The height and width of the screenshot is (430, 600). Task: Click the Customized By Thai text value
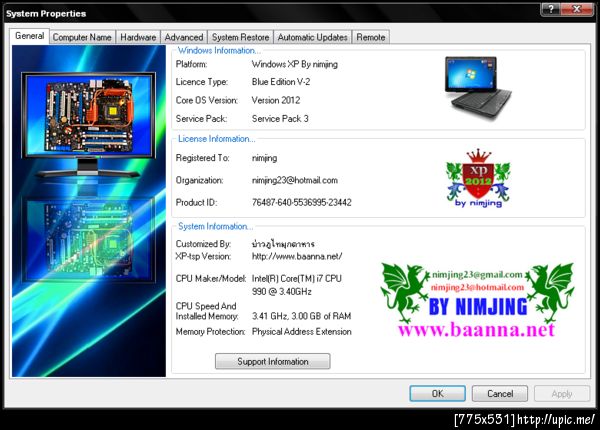283,244
